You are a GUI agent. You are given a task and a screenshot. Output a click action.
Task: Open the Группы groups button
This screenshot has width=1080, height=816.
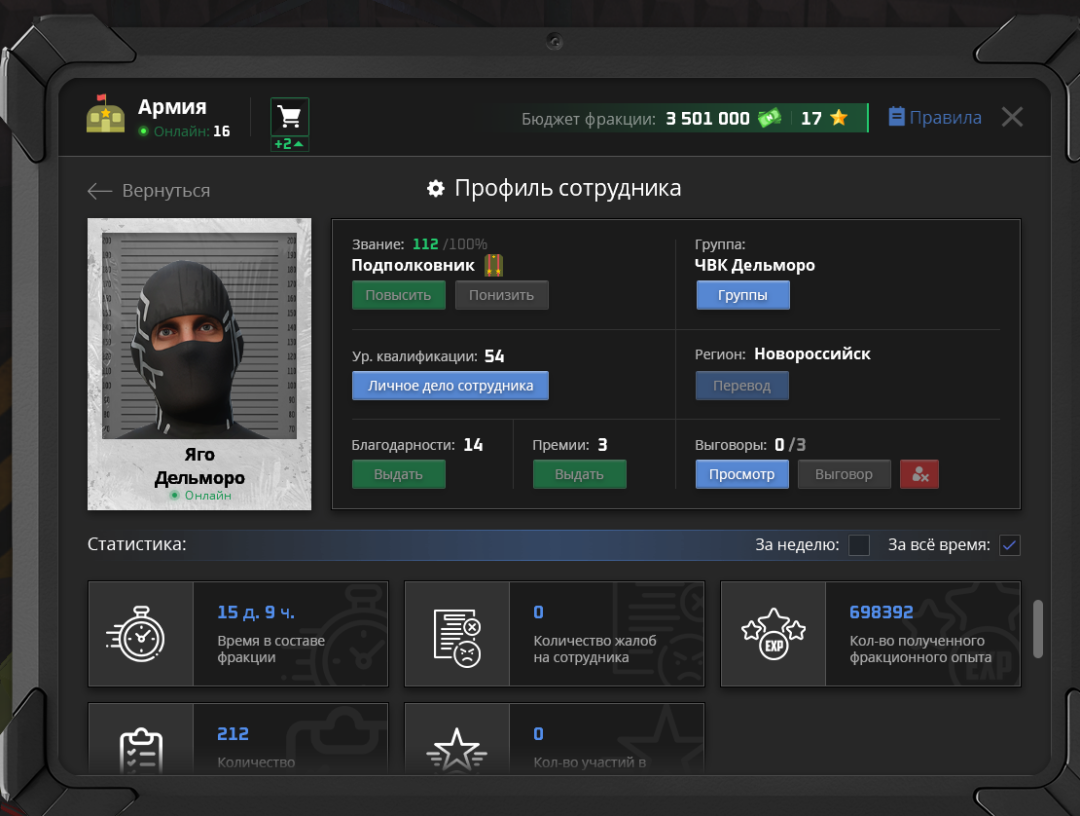tap(743, 295)
